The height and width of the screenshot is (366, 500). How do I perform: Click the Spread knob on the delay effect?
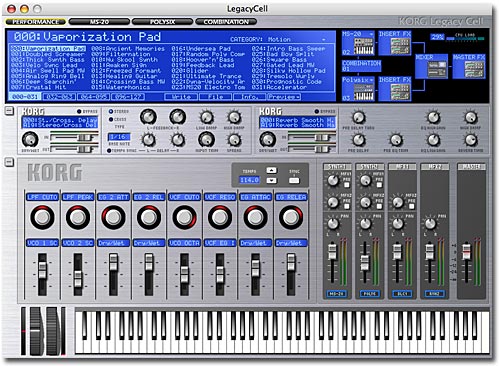point(234,140)
